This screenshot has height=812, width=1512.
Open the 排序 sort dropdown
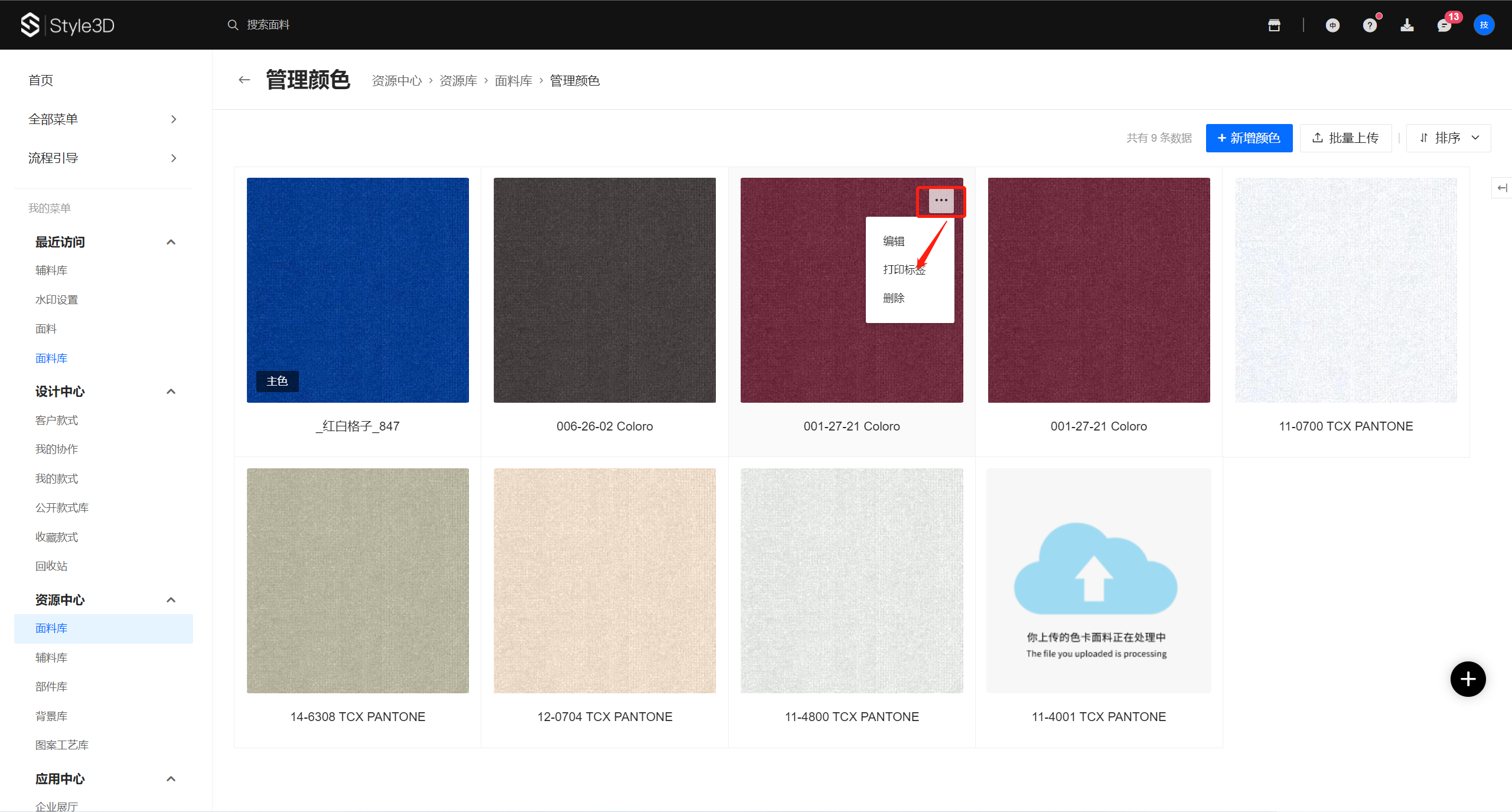(1448, 138)
